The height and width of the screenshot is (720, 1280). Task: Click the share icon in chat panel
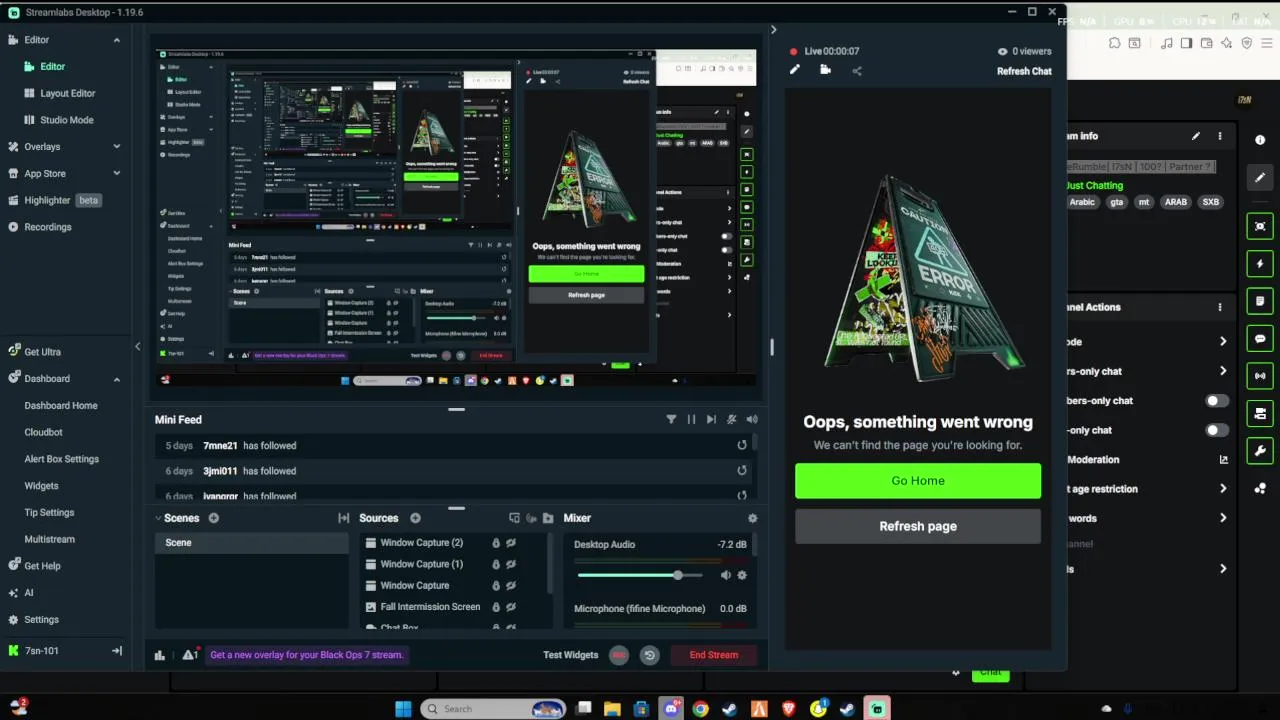coord(856,70)
